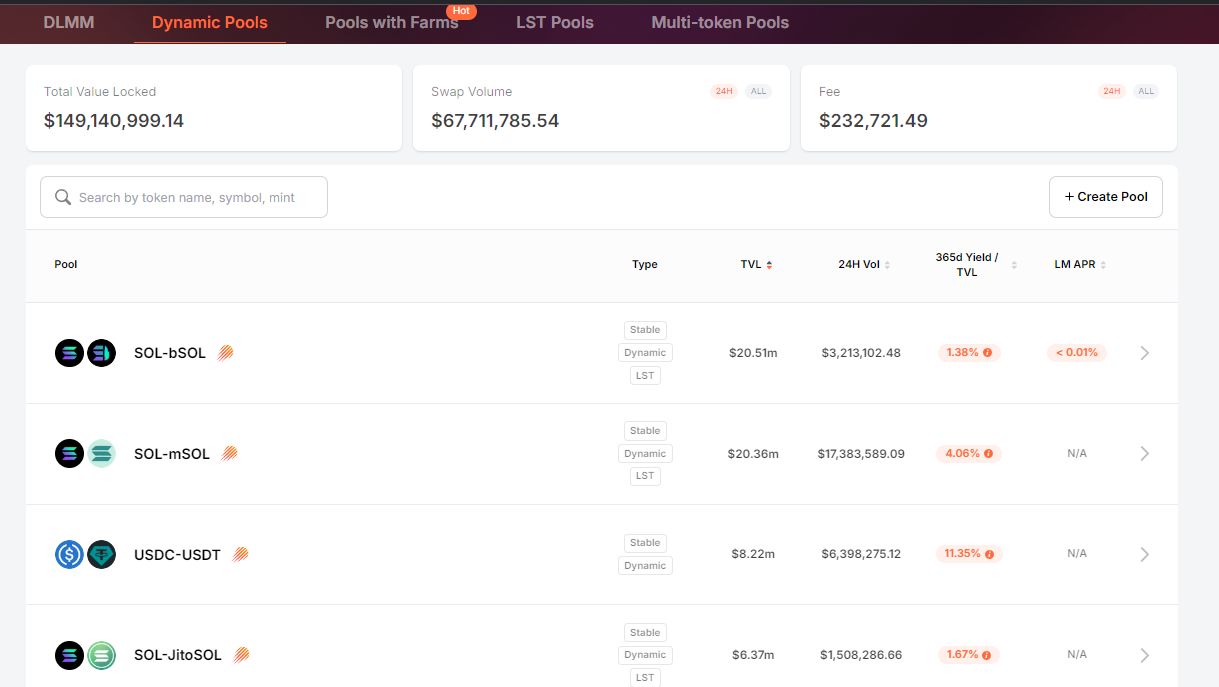
Task: Click the search magnifier icon
Action: [63, 198]
